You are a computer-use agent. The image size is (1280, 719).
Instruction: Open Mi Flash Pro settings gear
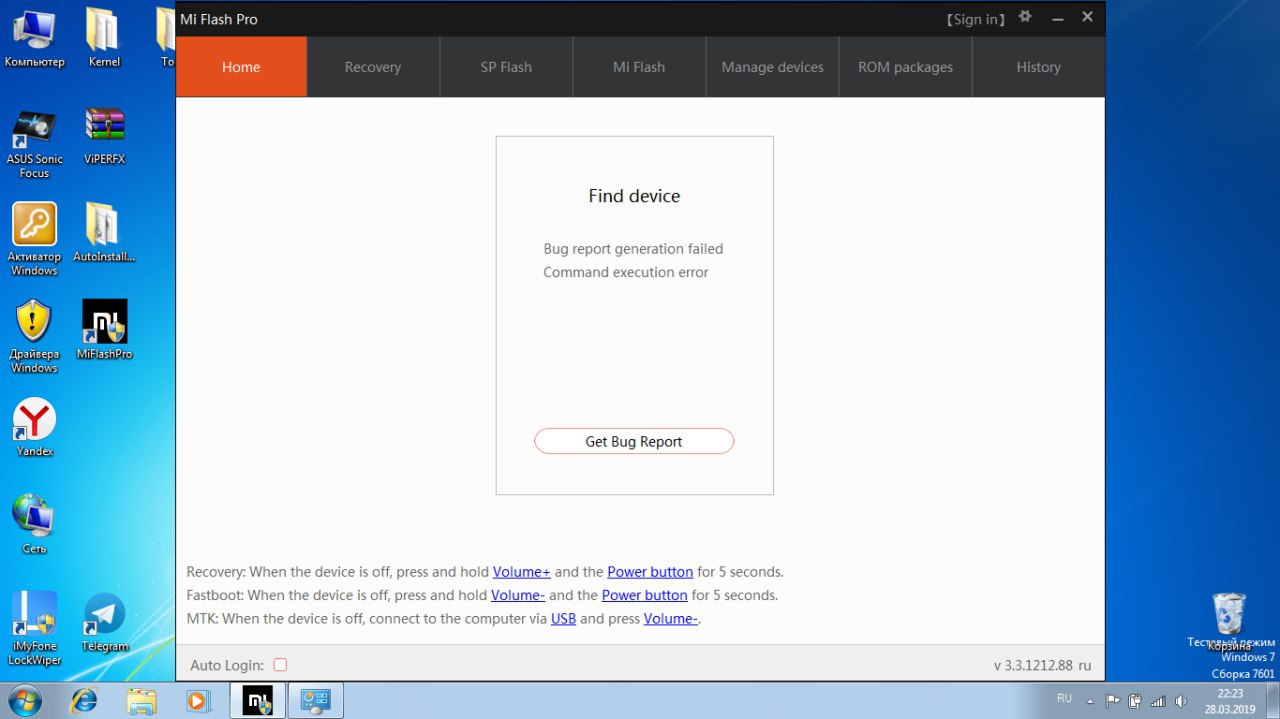click(1025, 17)
